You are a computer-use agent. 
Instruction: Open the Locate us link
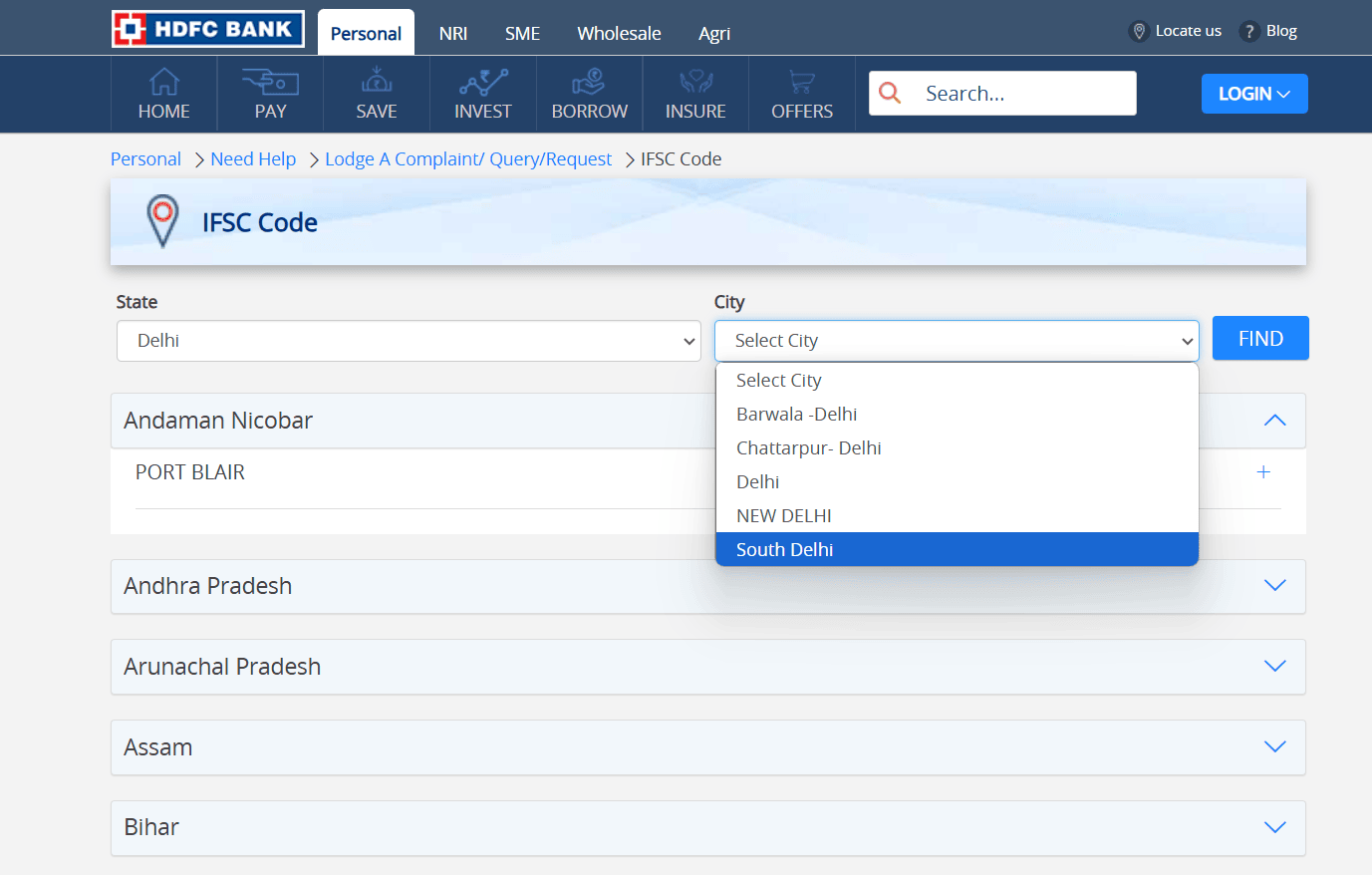1188,31
